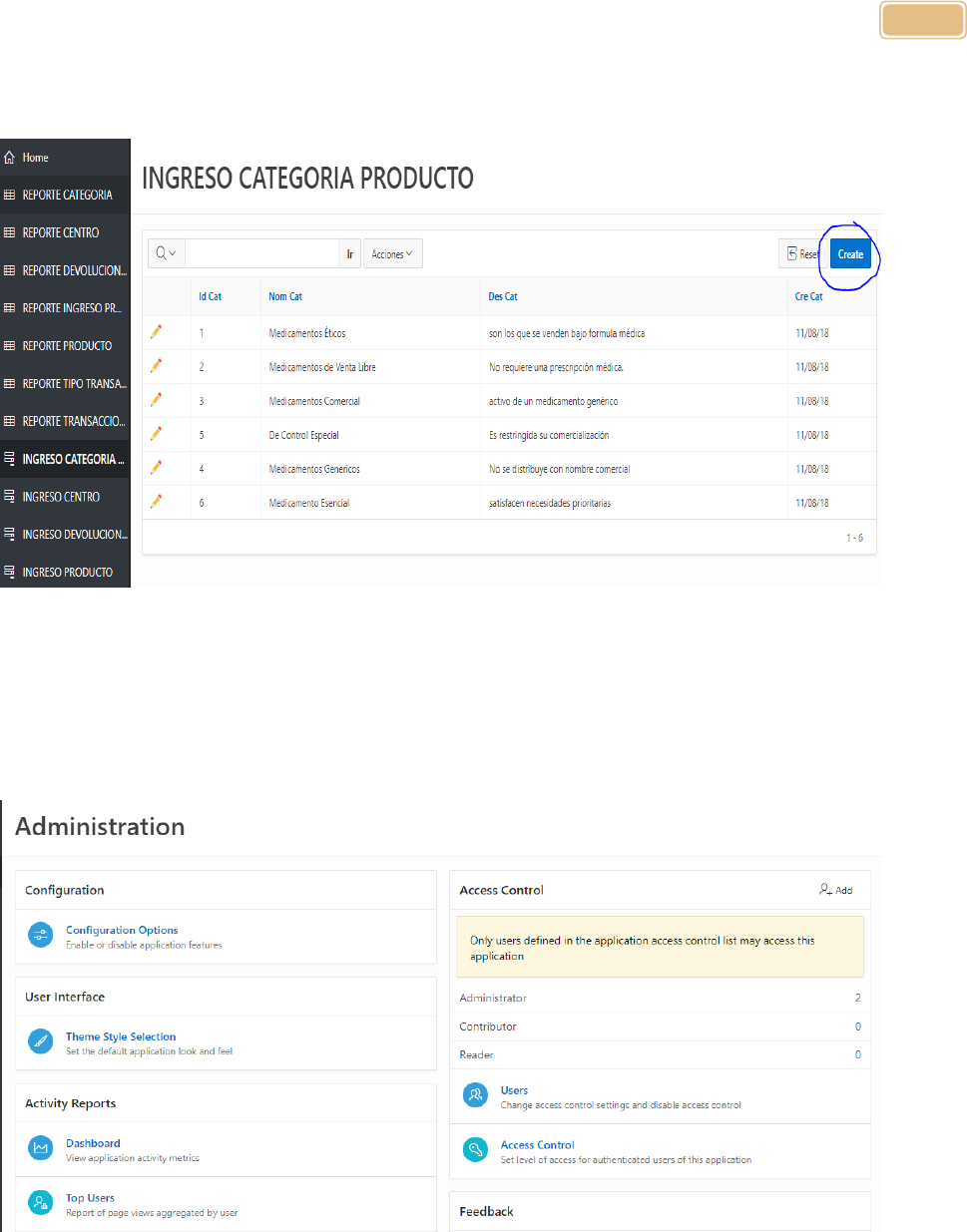Select INGRESO CATEGORIA menu entry
Viewport: 967px width, 1232px height.
pos(65,460)
